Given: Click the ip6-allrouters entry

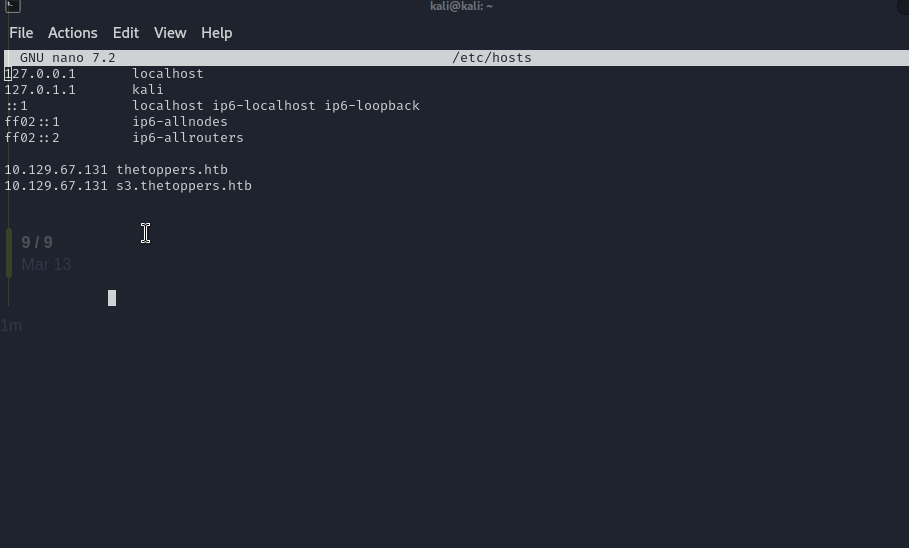Looking at the screenshot, I should click(x=188, y=138).
